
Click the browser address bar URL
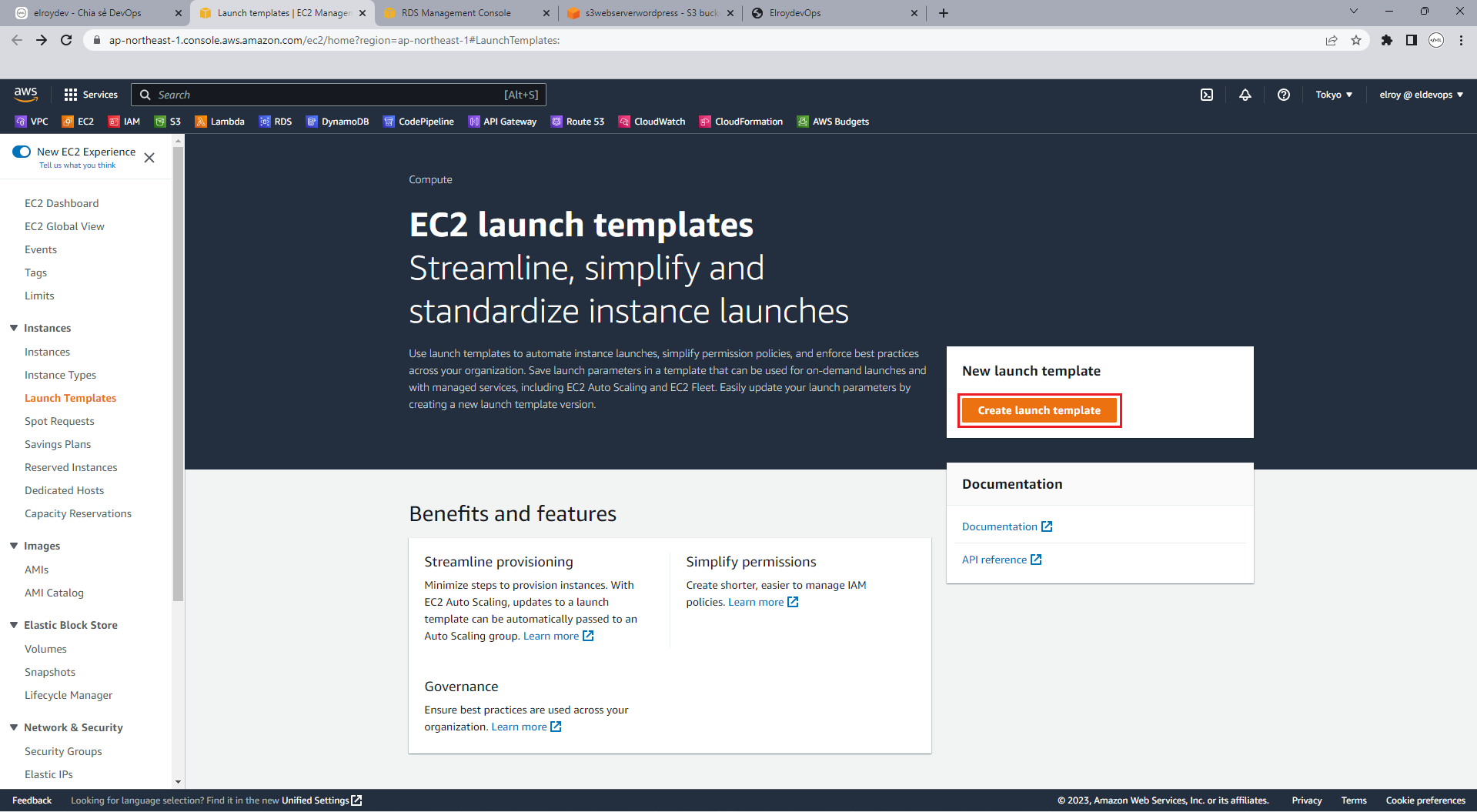coord(334,40)
